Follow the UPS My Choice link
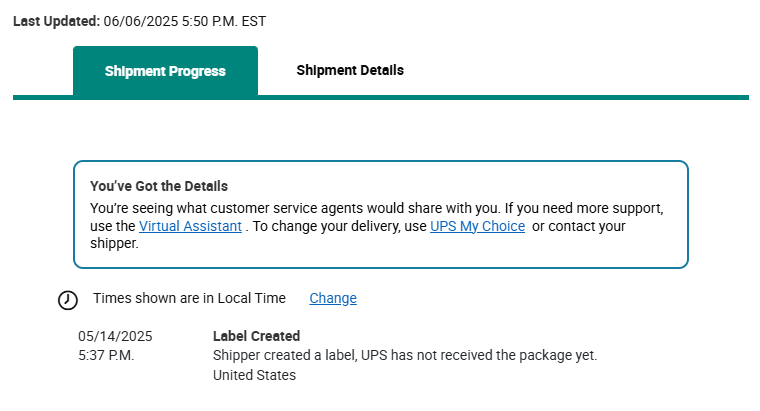The height and width of the screenshot is (411, 760). point(477,227)
